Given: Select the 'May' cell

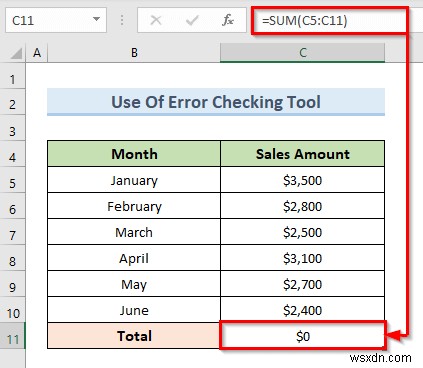Looking at the screenshot, I should coord(134,284).
